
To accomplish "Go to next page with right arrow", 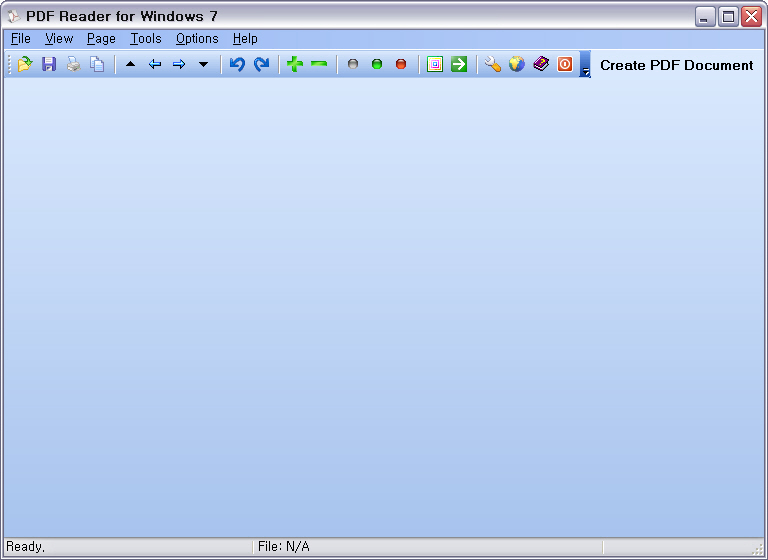I will (x=179, y=64).
